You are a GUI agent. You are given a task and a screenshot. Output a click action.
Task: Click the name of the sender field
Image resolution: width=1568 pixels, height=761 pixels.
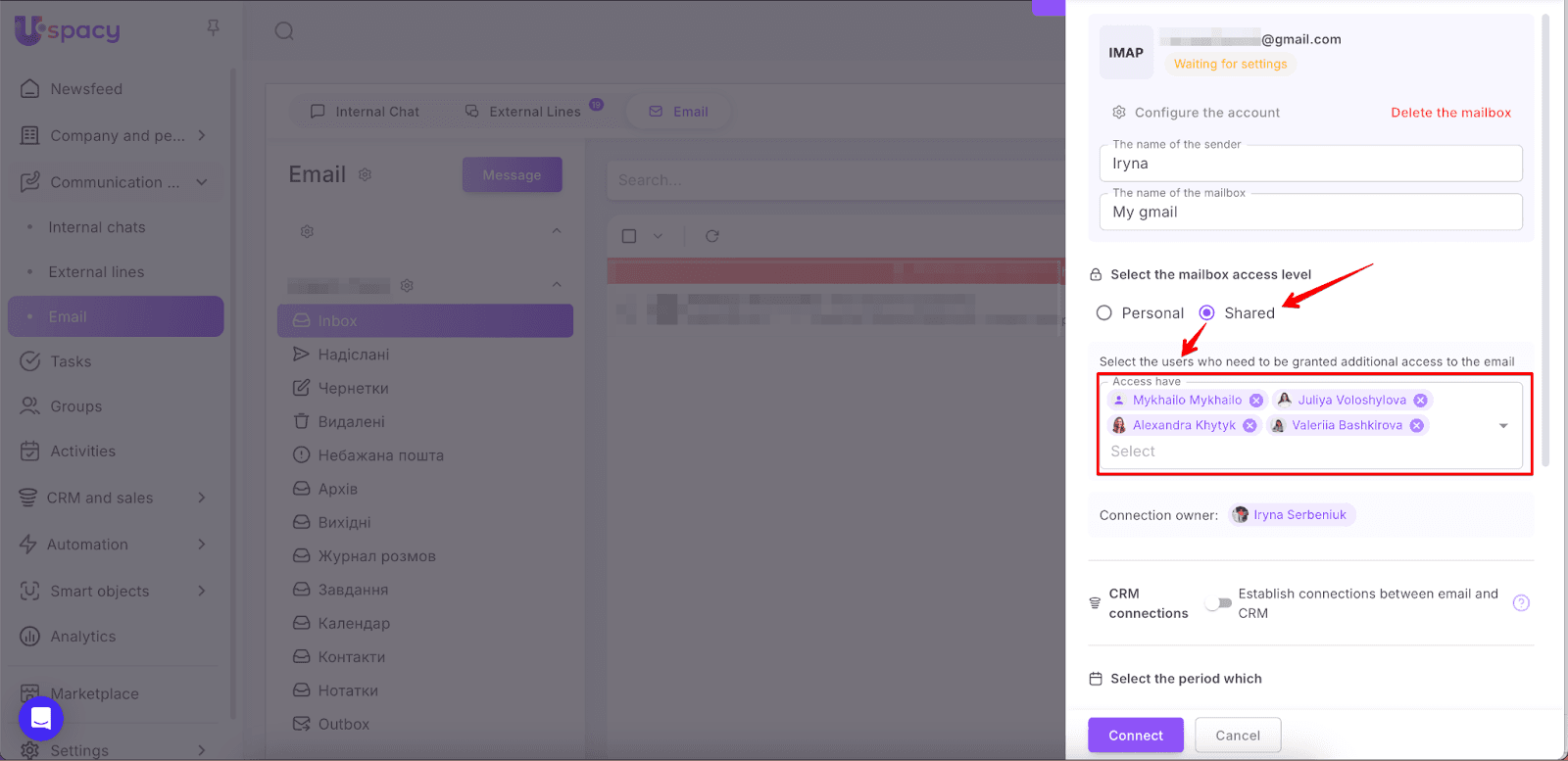(1310, 165)
